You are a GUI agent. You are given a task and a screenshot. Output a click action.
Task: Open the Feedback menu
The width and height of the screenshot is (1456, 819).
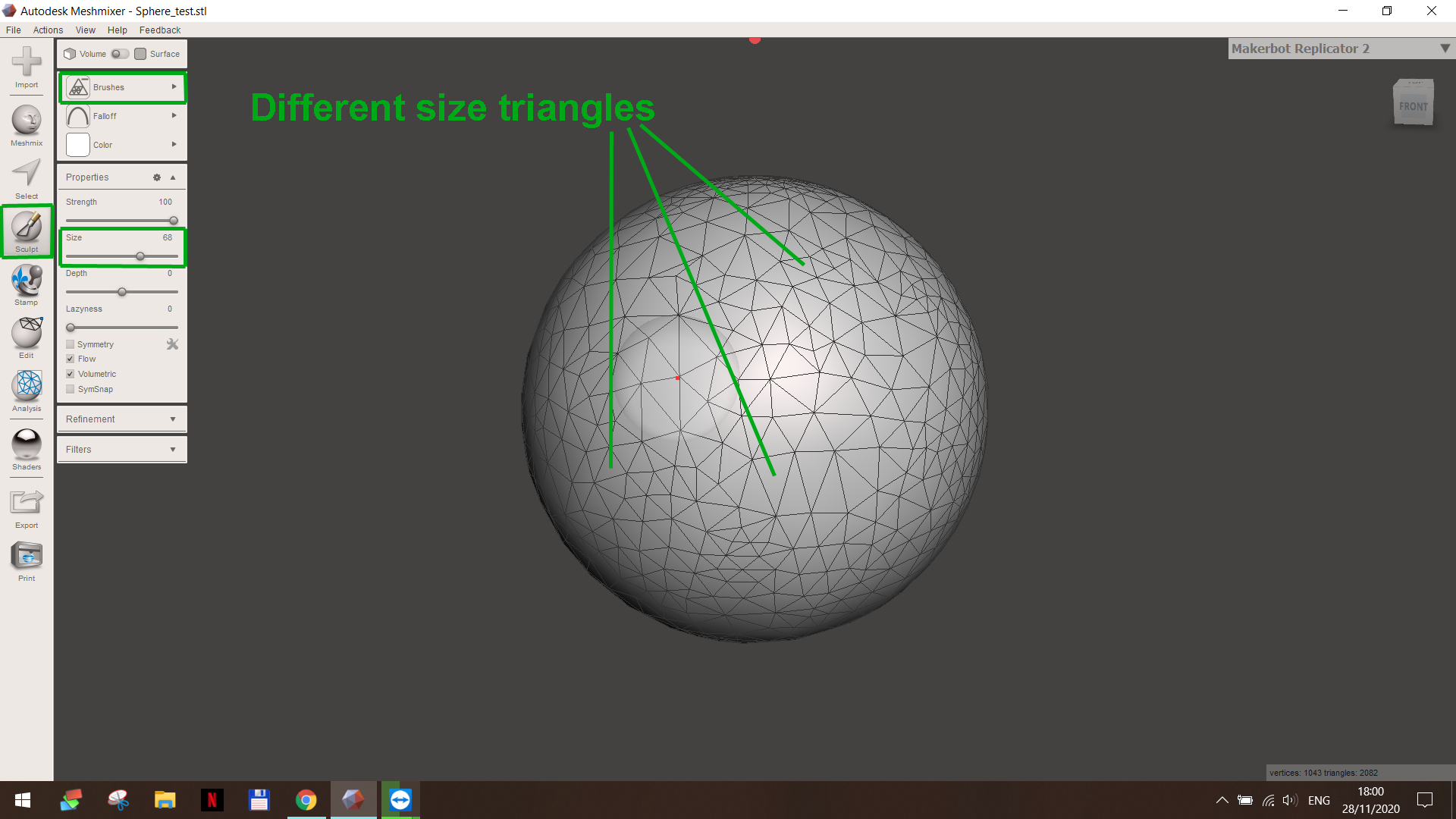coord(159,30)
